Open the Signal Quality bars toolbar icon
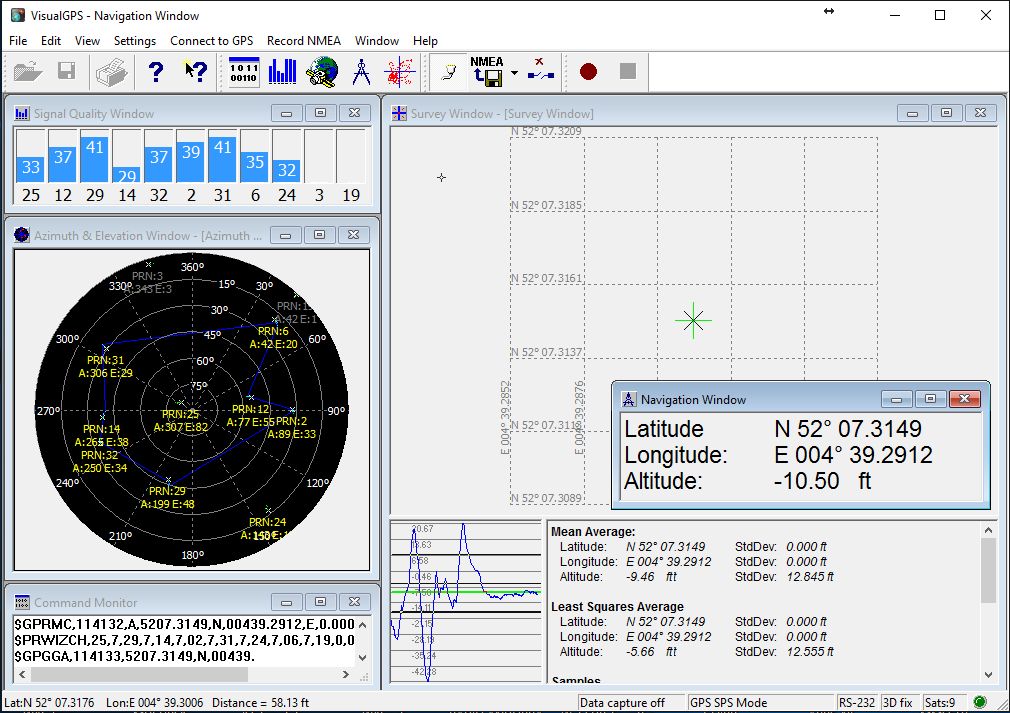The height and width of the screenshot is (713, 1010). [283, 71]
